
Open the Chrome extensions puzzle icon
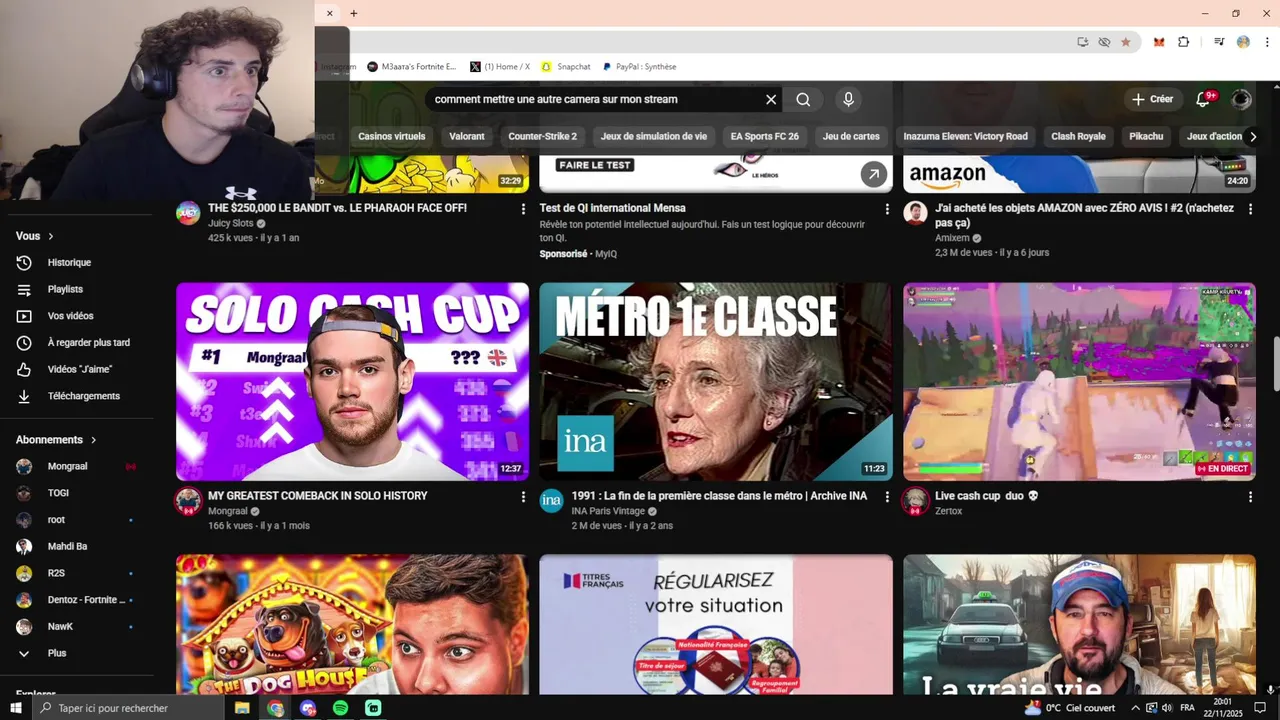click(x=1184, y=42)
